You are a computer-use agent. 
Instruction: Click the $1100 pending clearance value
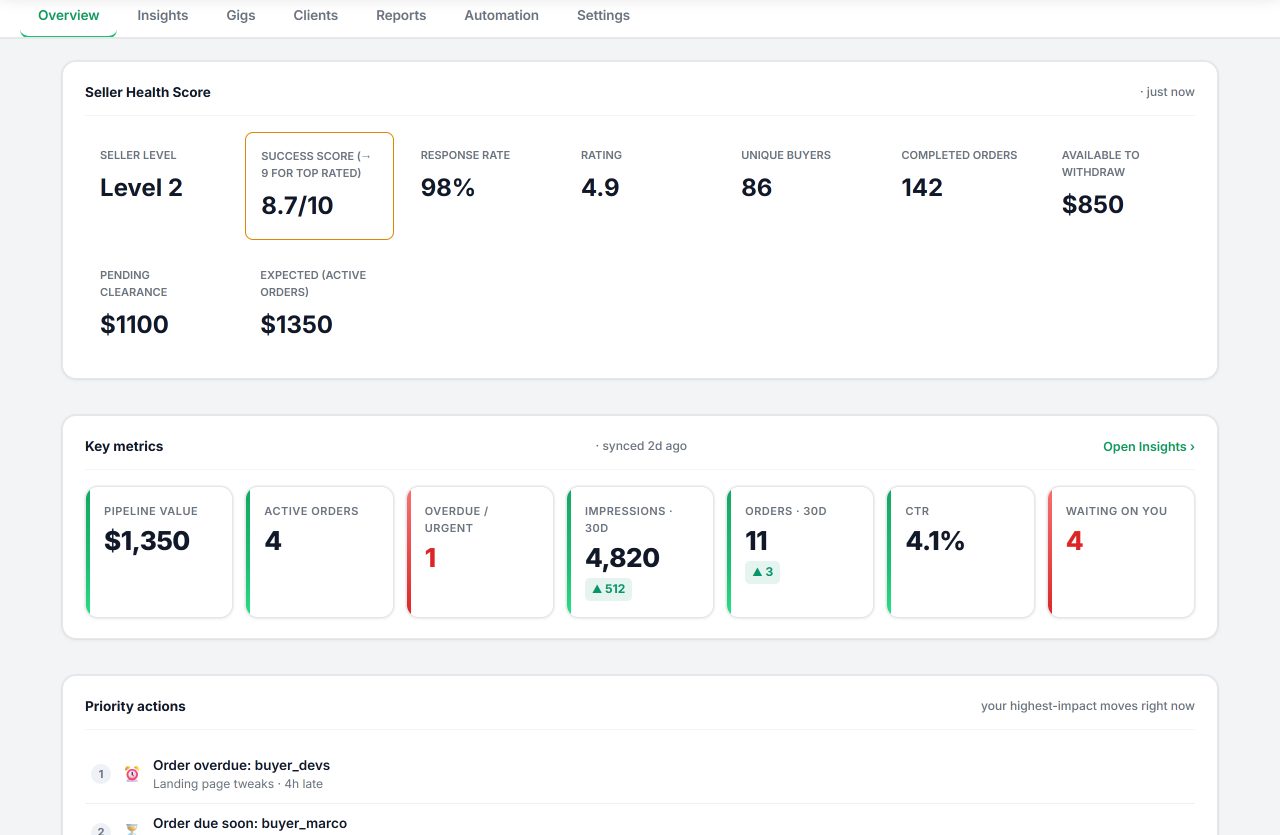point(134,325)
